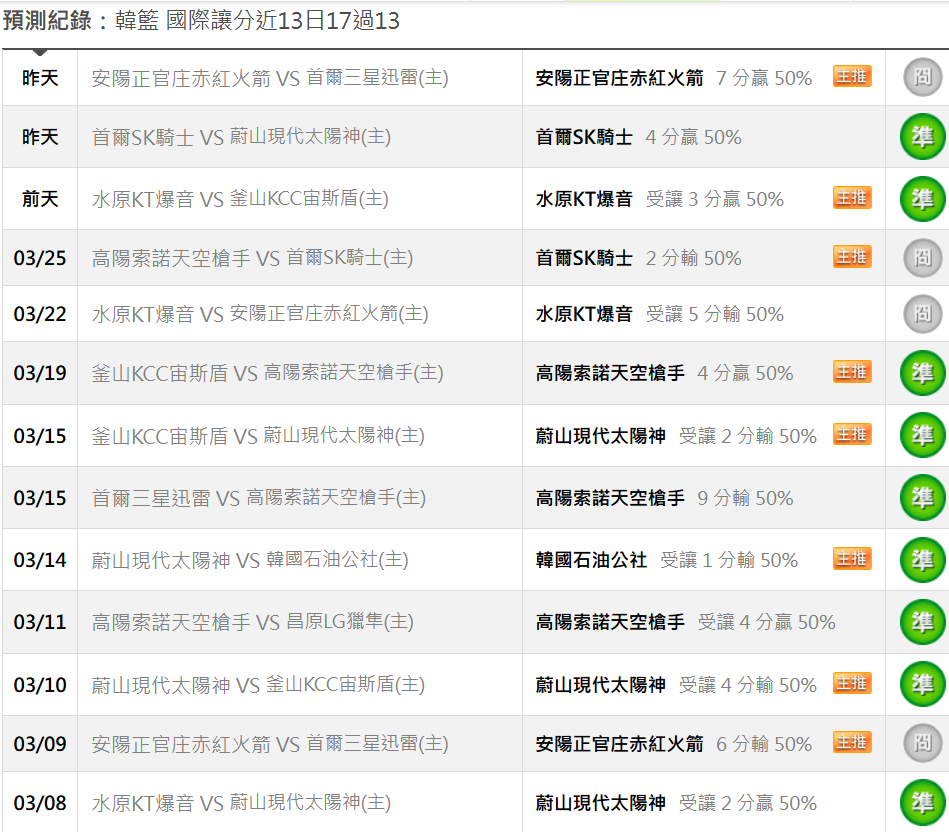
Task: Click 主推 badge in 韓國石油公社 受讓1分輸 row
Action: [852, 558]
